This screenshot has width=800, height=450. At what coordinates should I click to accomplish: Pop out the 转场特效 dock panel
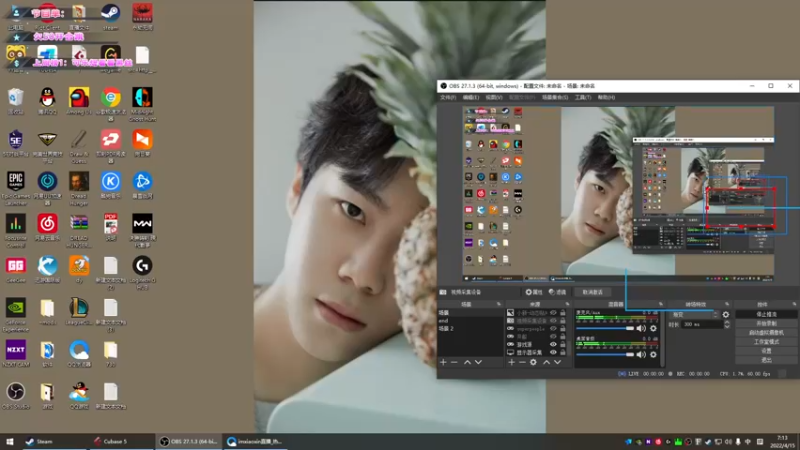click(727, 304)
